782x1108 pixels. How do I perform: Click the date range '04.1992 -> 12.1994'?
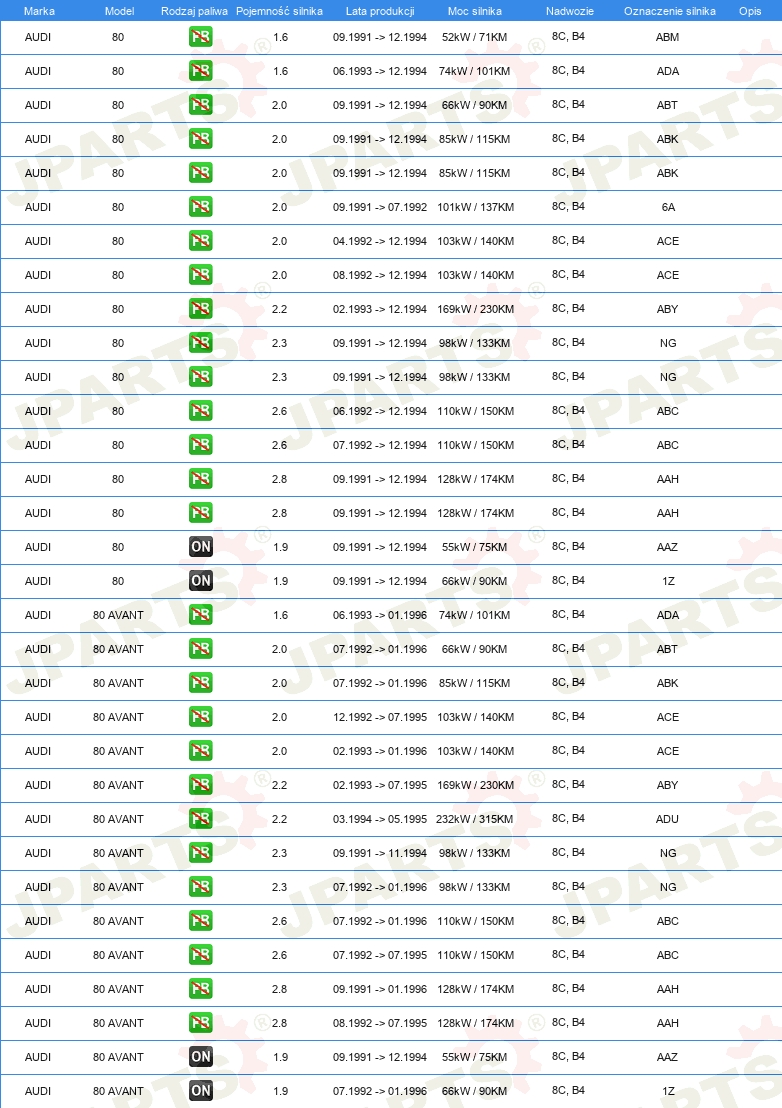click(380, 241)
